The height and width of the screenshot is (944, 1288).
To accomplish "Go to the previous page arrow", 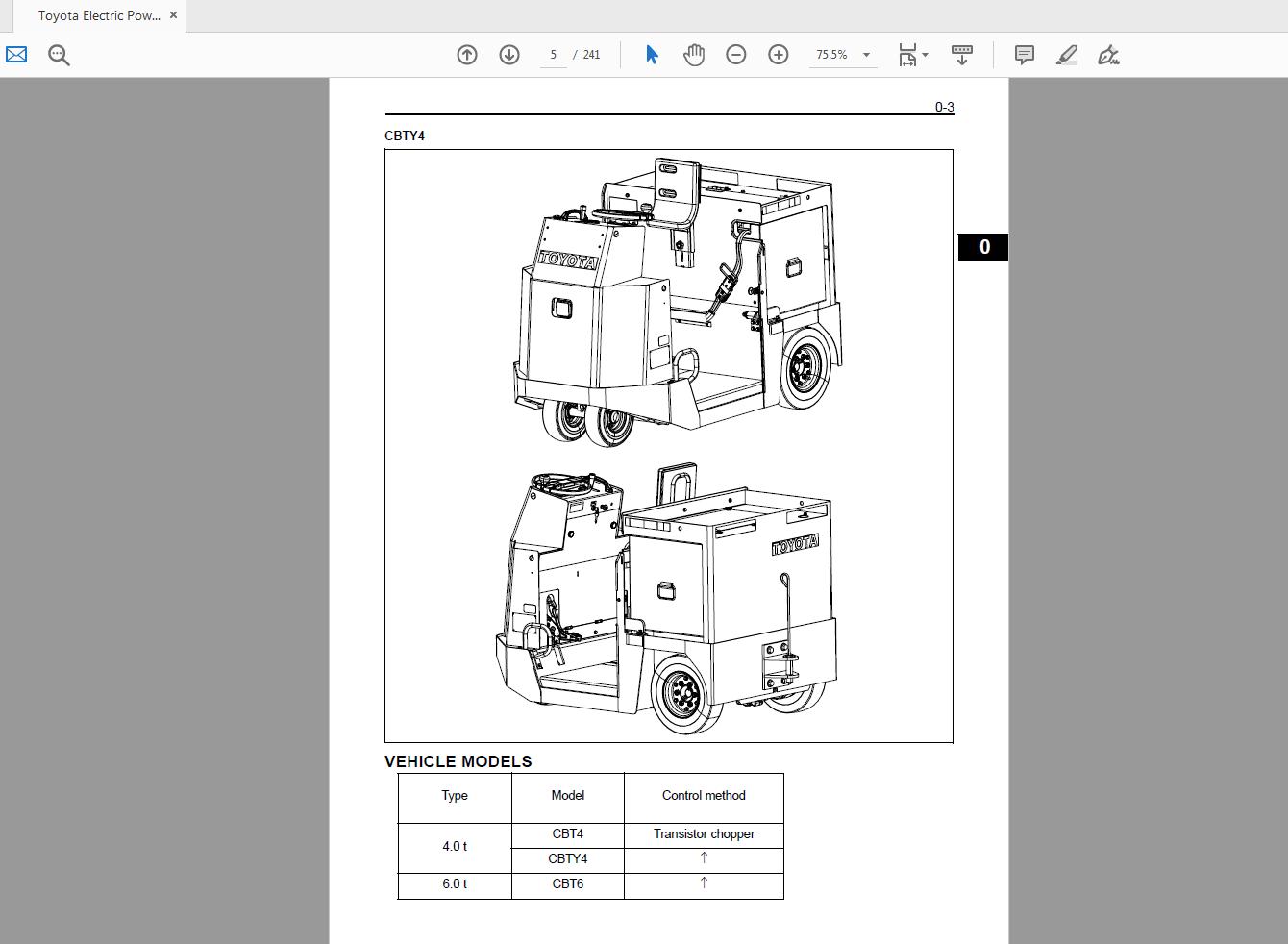I will coord(467,55).
